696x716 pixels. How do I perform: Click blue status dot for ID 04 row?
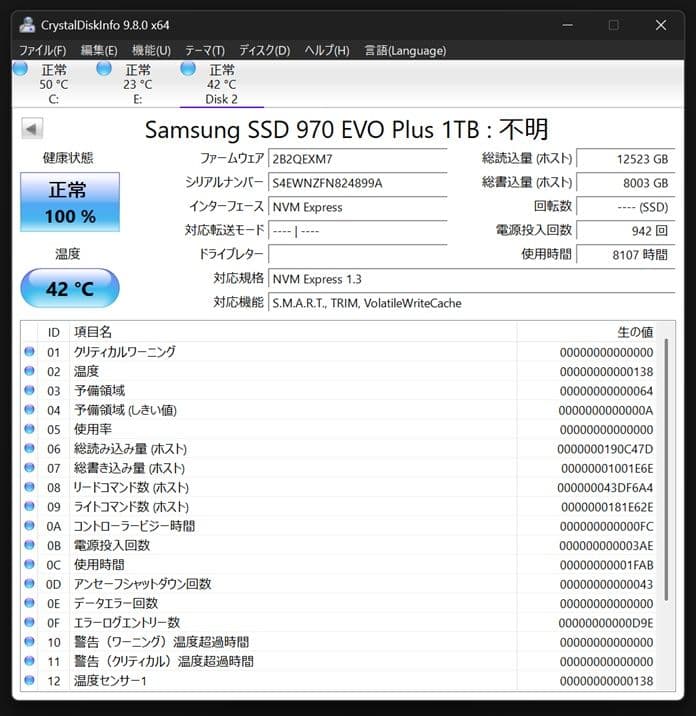pyautogui.click(x=29, y=410)
